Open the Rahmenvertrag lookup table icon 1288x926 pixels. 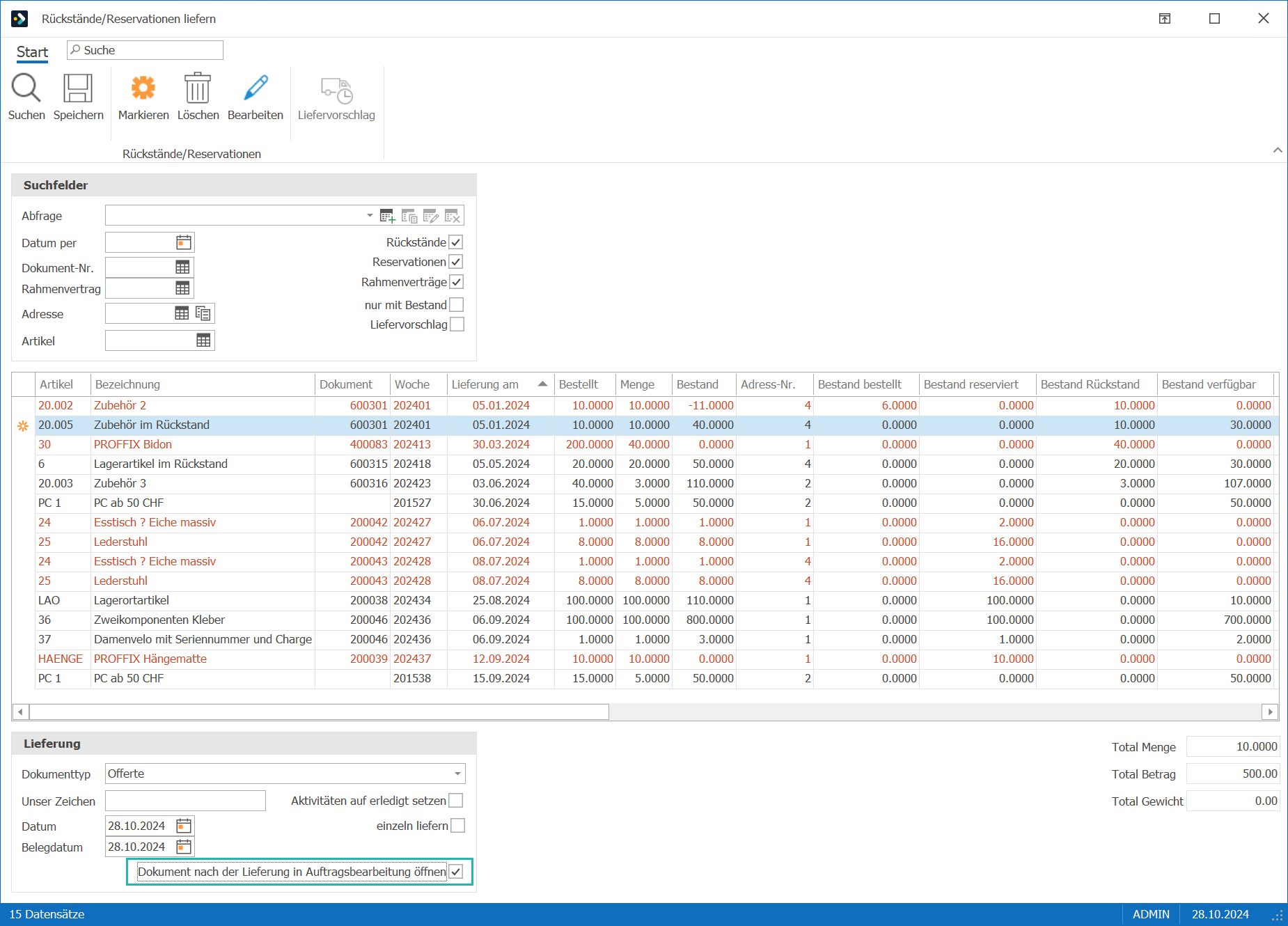pos(182,288)
